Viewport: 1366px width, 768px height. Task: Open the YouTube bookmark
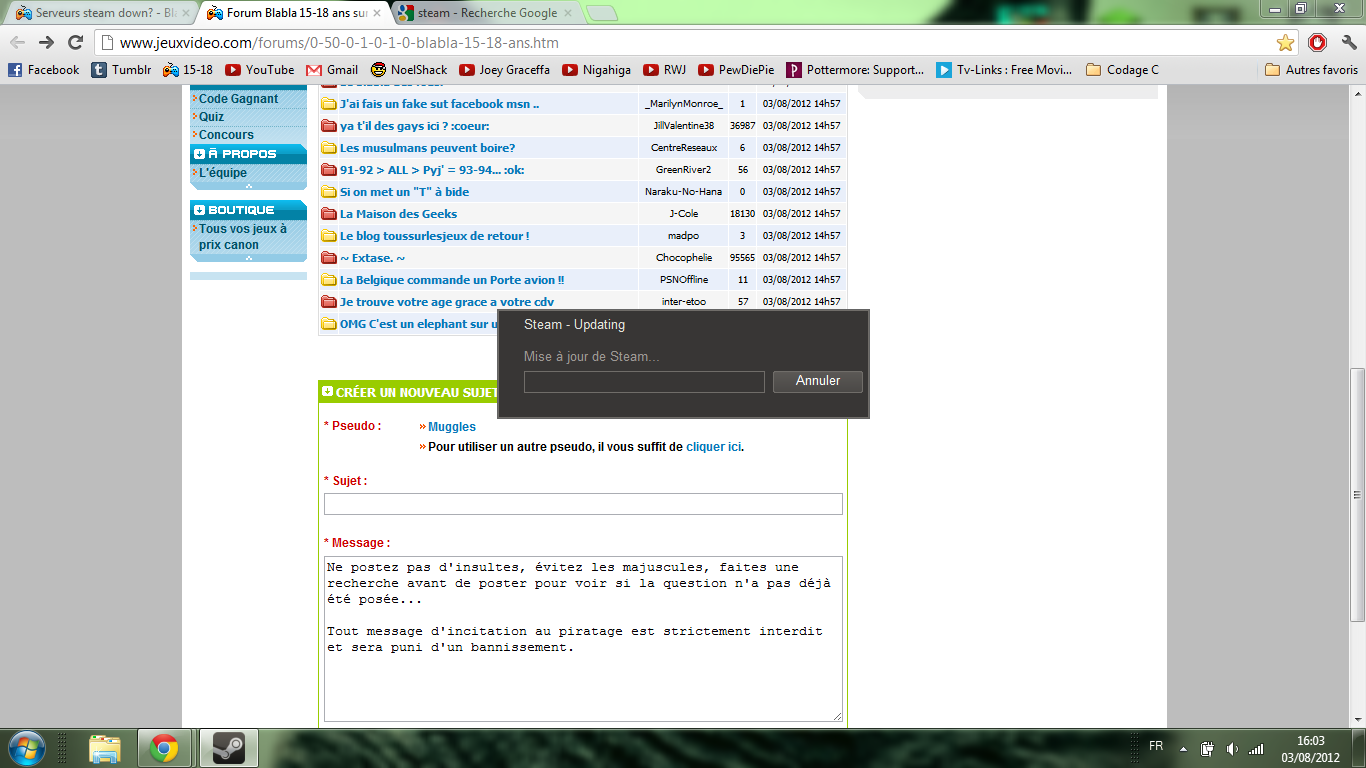[x=260, y=70]
